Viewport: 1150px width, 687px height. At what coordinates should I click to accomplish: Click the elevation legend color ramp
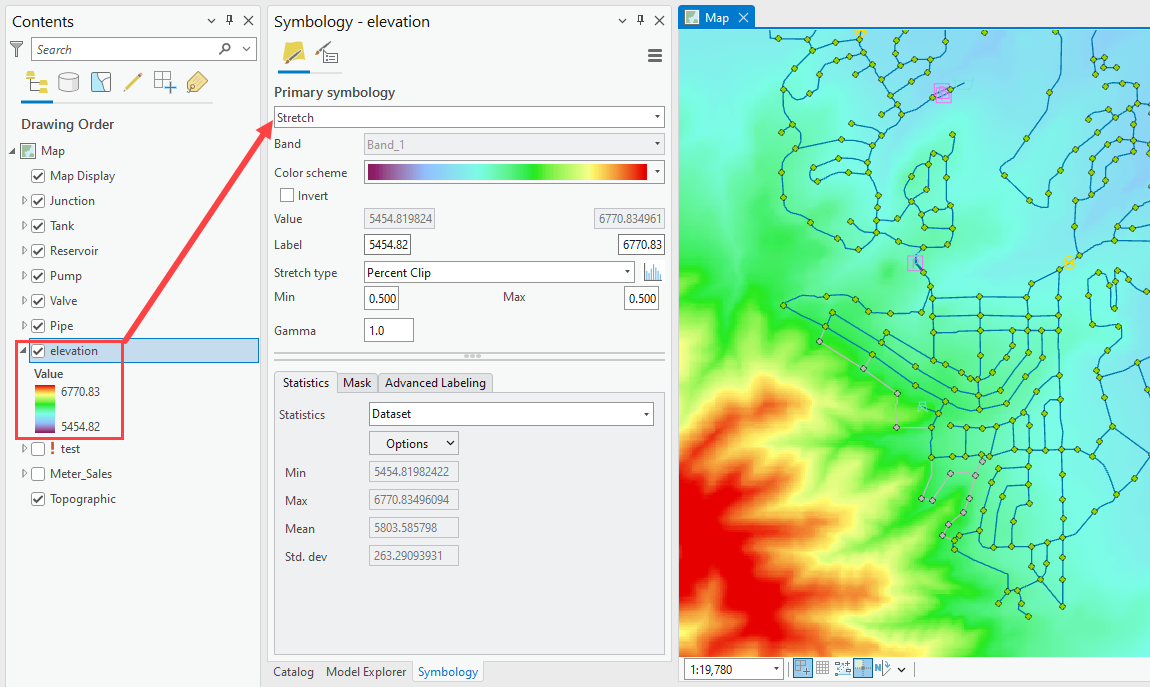click(x=45, y=409)
